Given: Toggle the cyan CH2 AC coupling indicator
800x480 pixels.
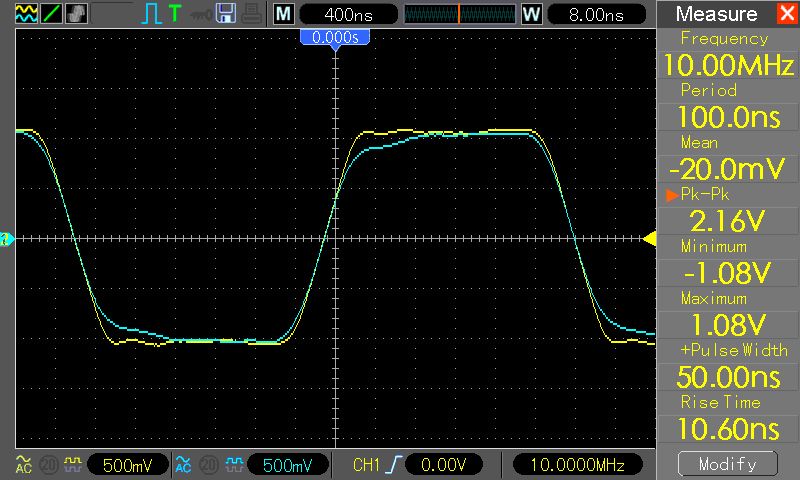Looking at the screenshot, I should click(182, 465).
